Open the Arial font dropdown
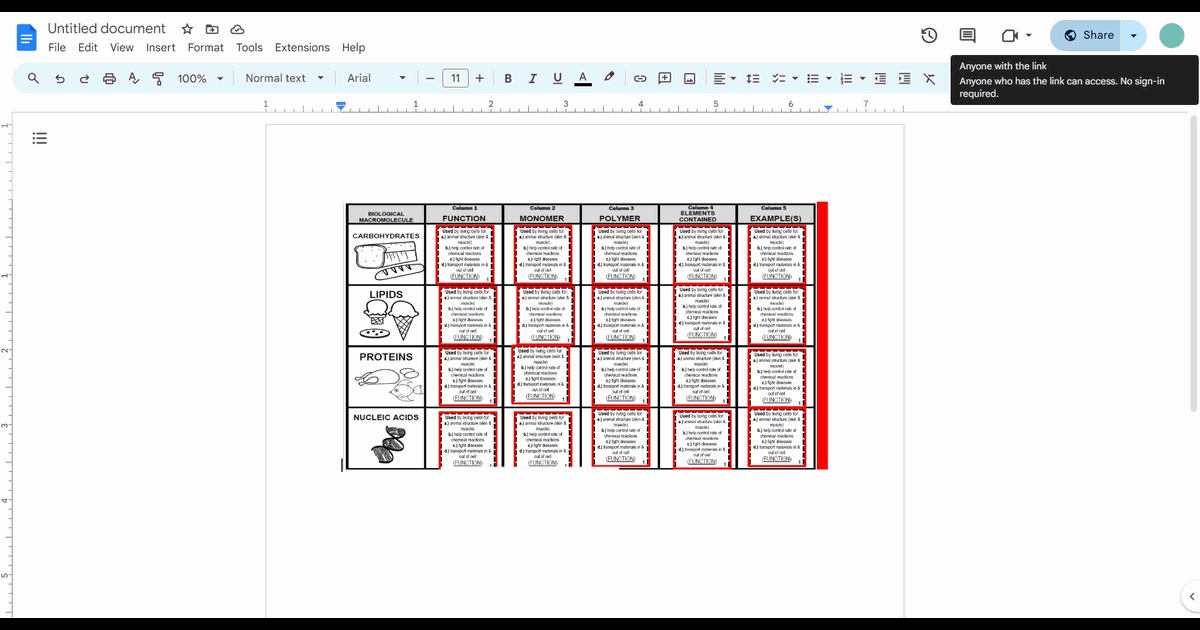 tap(376, 78)
